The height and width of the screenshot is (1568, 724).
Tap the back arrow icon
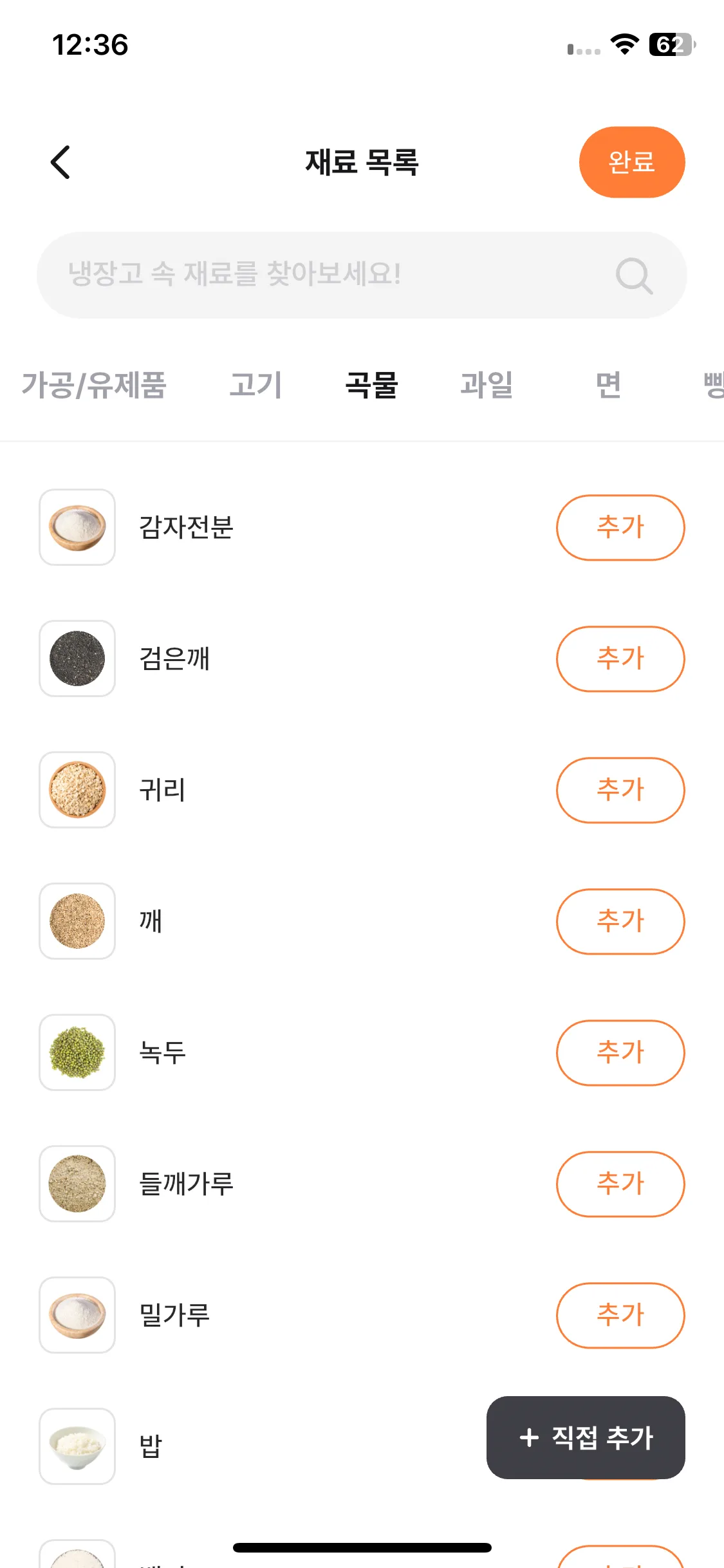click(60, 162)
